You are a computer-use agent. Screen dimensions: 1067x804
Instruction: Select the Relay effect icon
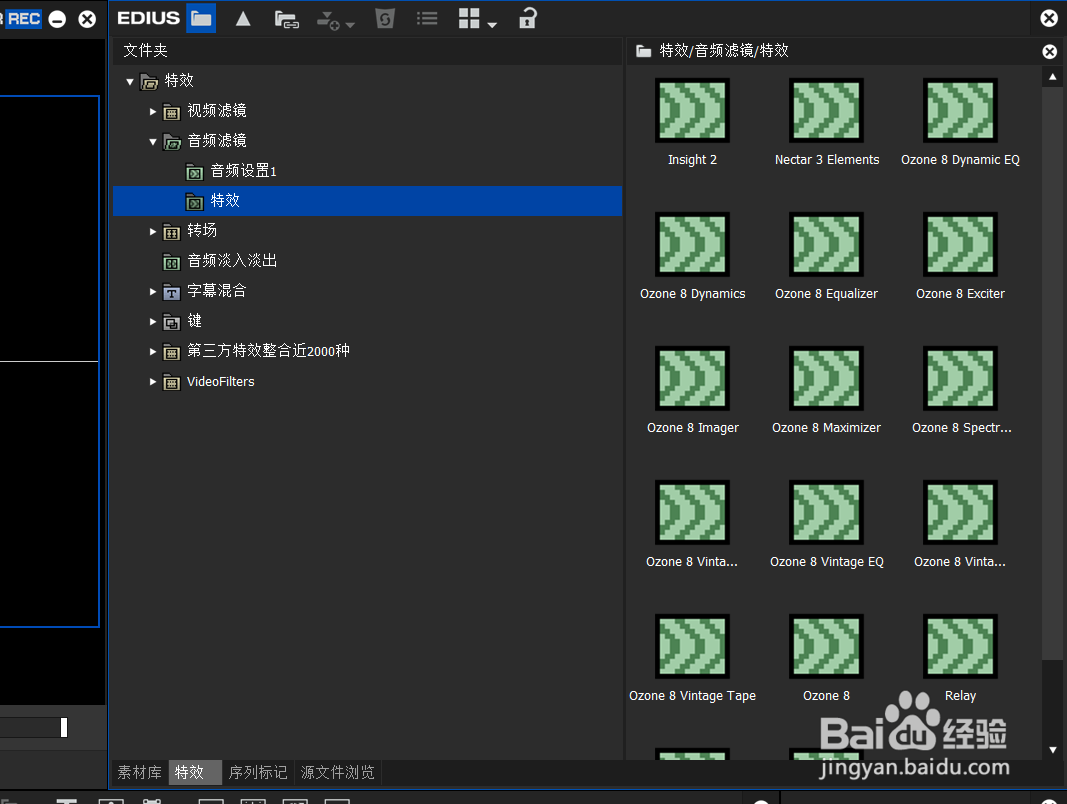960,646
